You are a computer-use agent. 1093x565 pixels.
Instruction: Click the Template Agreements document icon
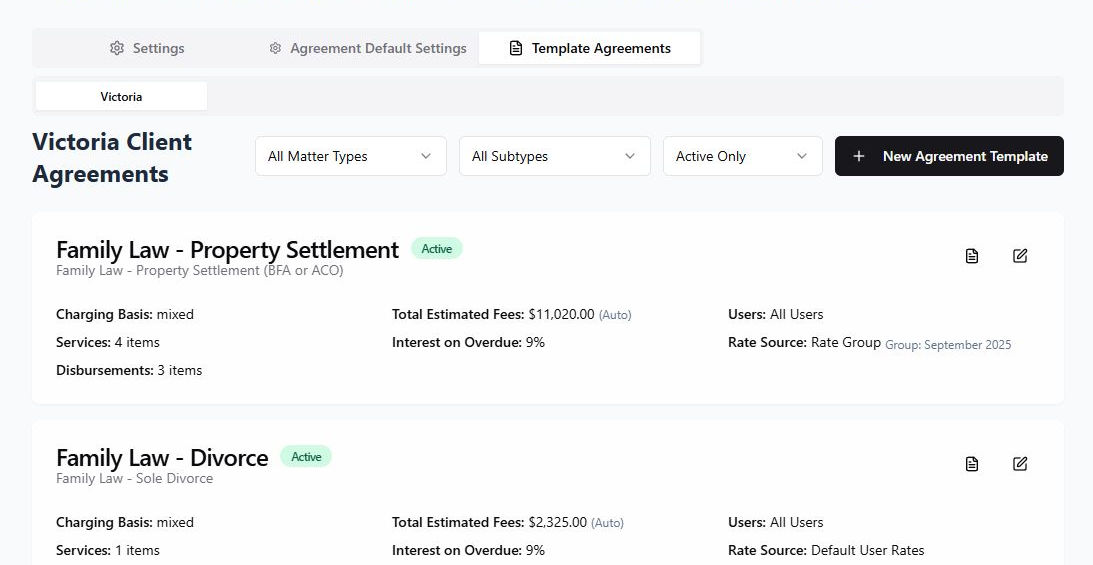(516, 48)
